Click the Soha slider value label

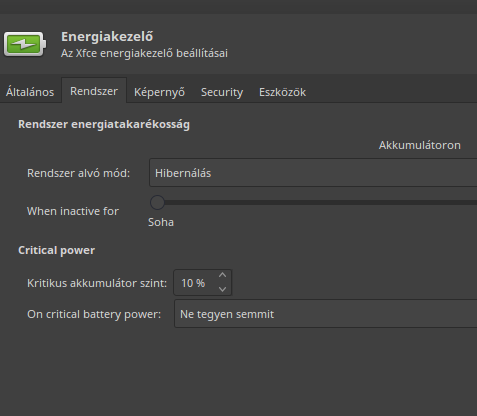(161, 222)
